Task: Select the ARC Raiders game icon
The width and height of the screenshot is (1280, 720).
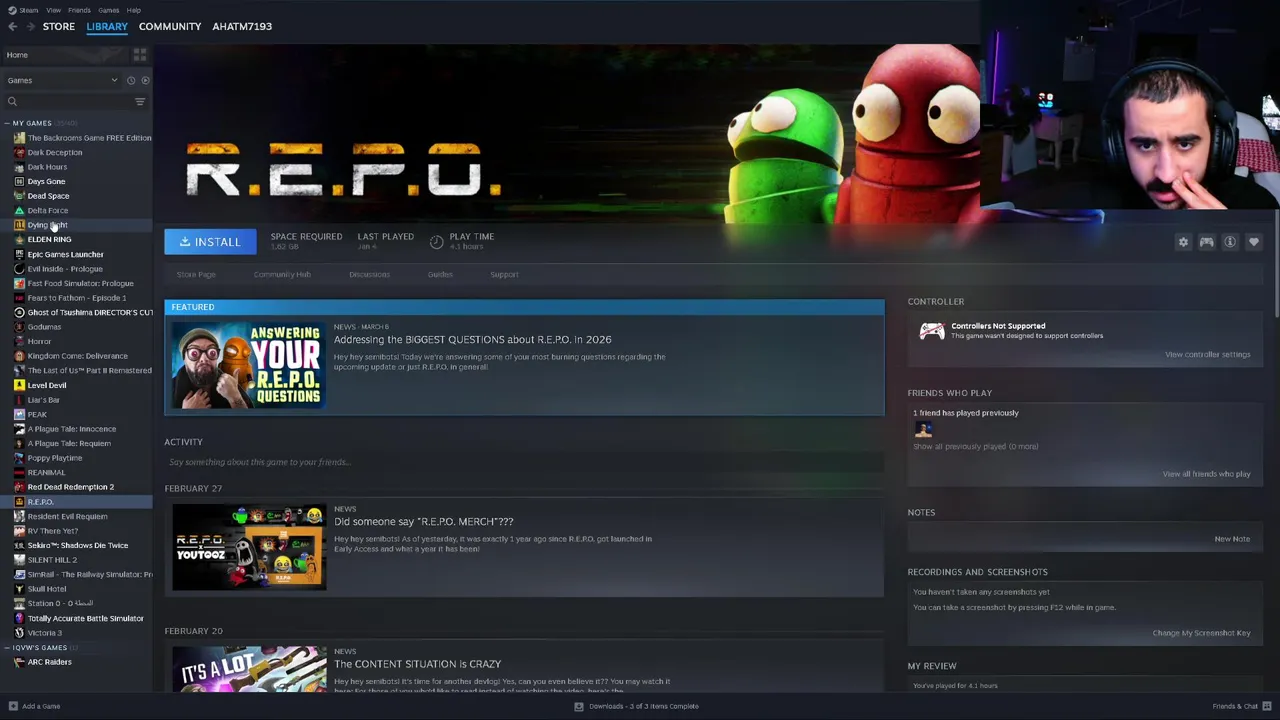Action: point(19,662)
